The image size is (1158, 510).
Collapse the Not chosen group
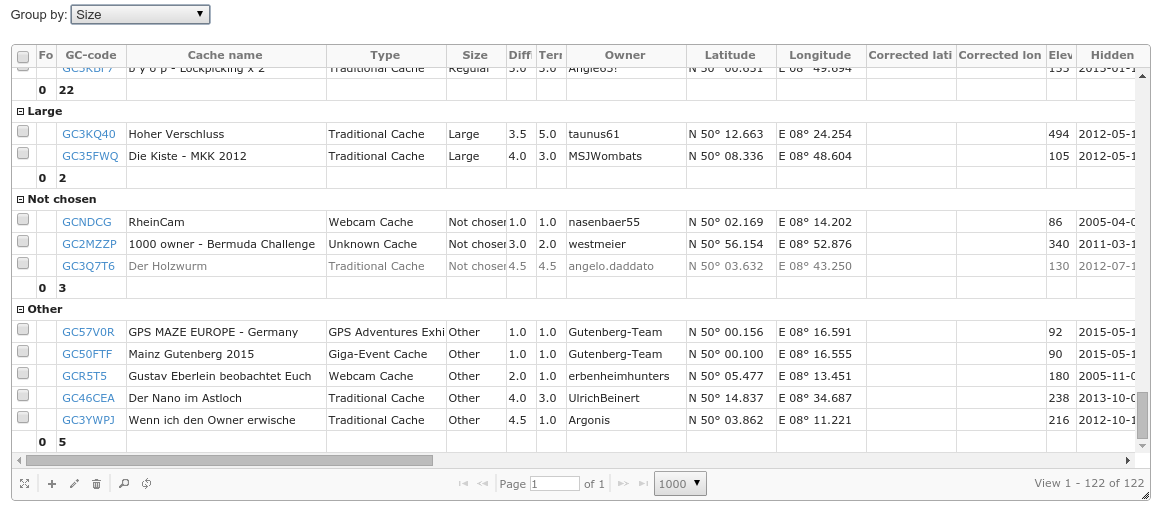(21, 200)
